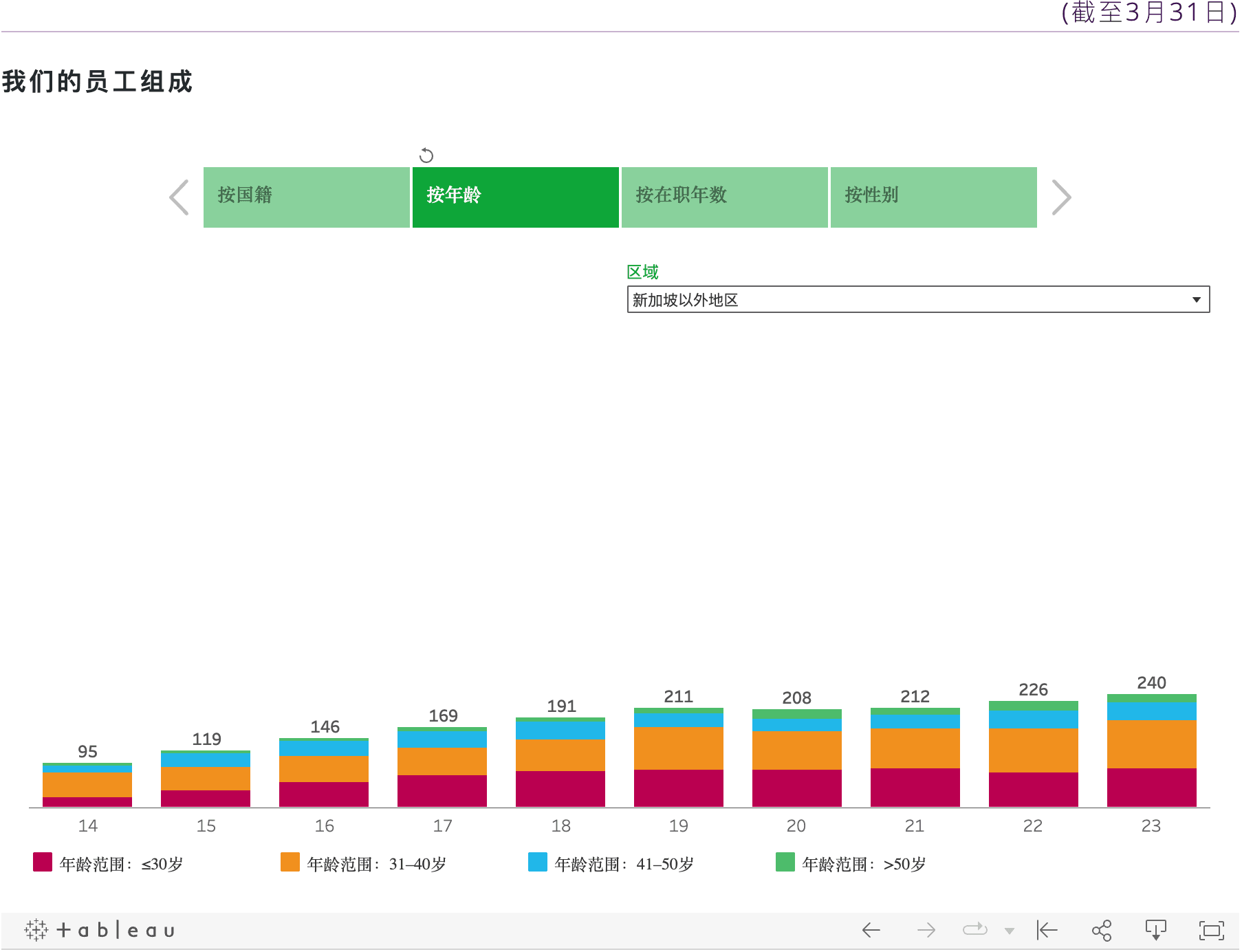The width and height of the screenshot is (1242, 952).
Task: Redo with the right arrow icon
Action: pos(926,931)
